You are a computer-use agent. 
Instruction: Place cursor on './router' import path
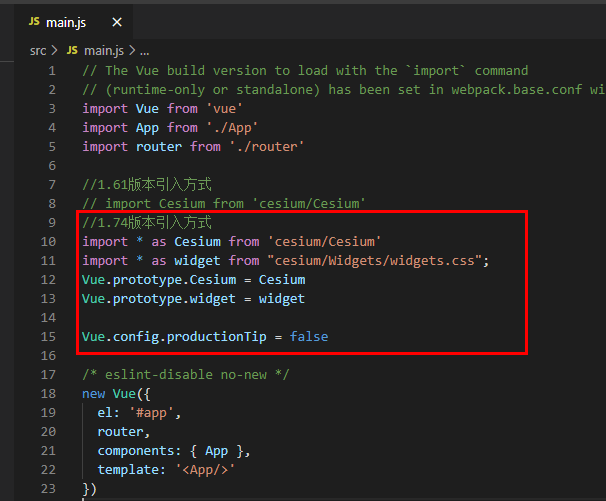click(x=267, y=147)
